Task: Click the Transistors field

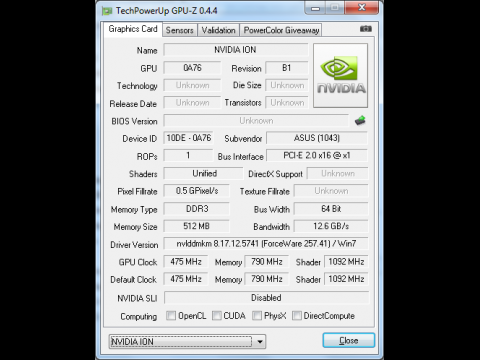Action: pyautogui.click(x=287, y=103)
